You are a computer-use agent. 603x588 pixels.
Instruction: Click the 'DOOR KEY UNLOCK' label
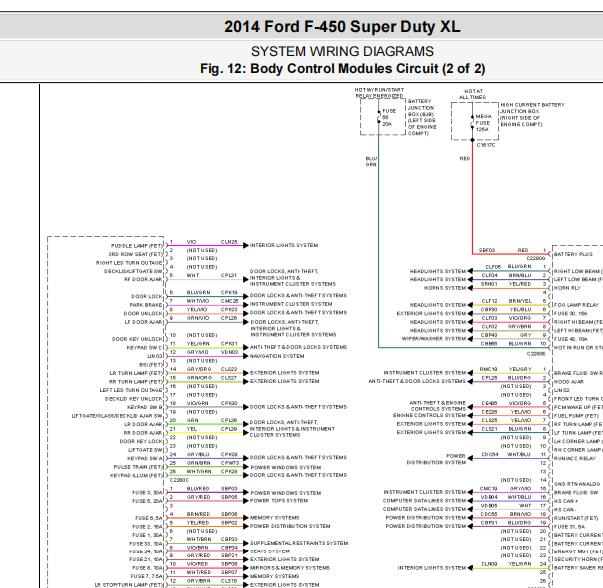tap(137, 339)
